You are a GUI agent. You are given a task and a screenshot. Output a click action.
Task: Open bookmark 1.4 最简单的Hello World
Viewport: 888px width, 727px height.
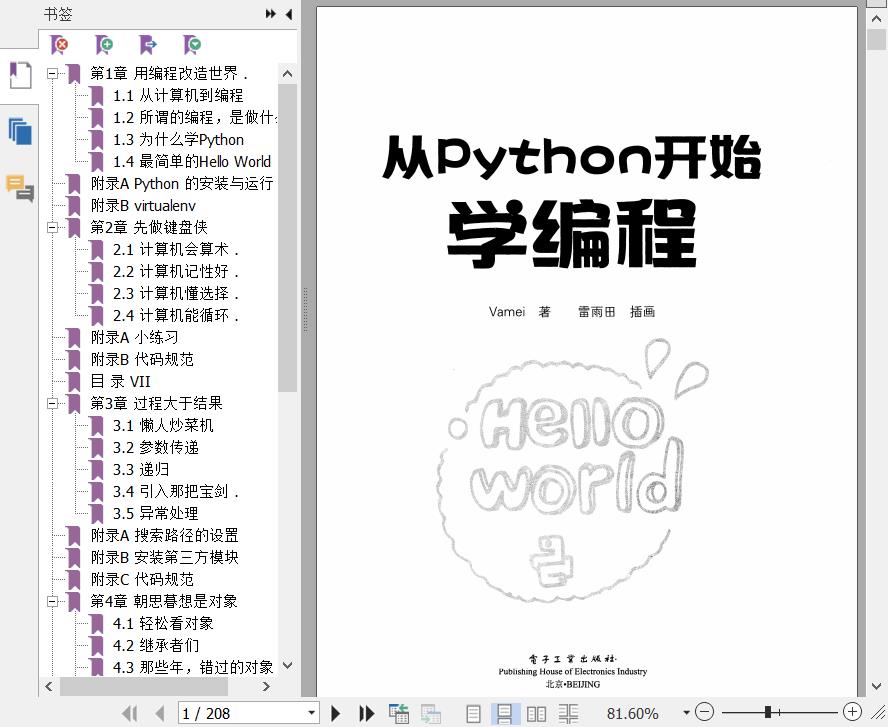191,162
